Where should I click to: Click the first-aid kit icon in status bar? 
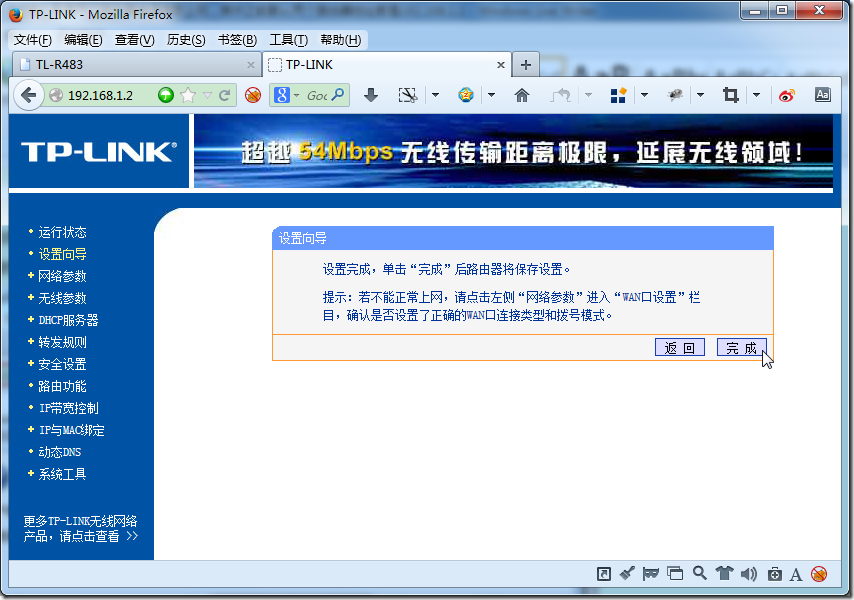(774, 574)
